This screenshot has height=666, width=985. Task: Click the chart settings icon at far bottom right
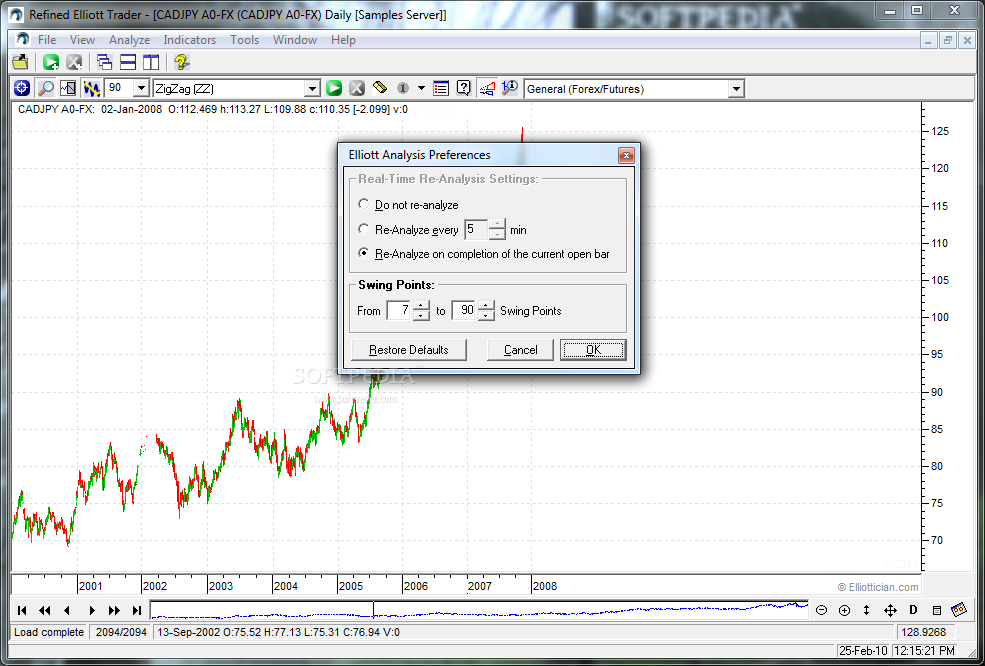(958, 609)
